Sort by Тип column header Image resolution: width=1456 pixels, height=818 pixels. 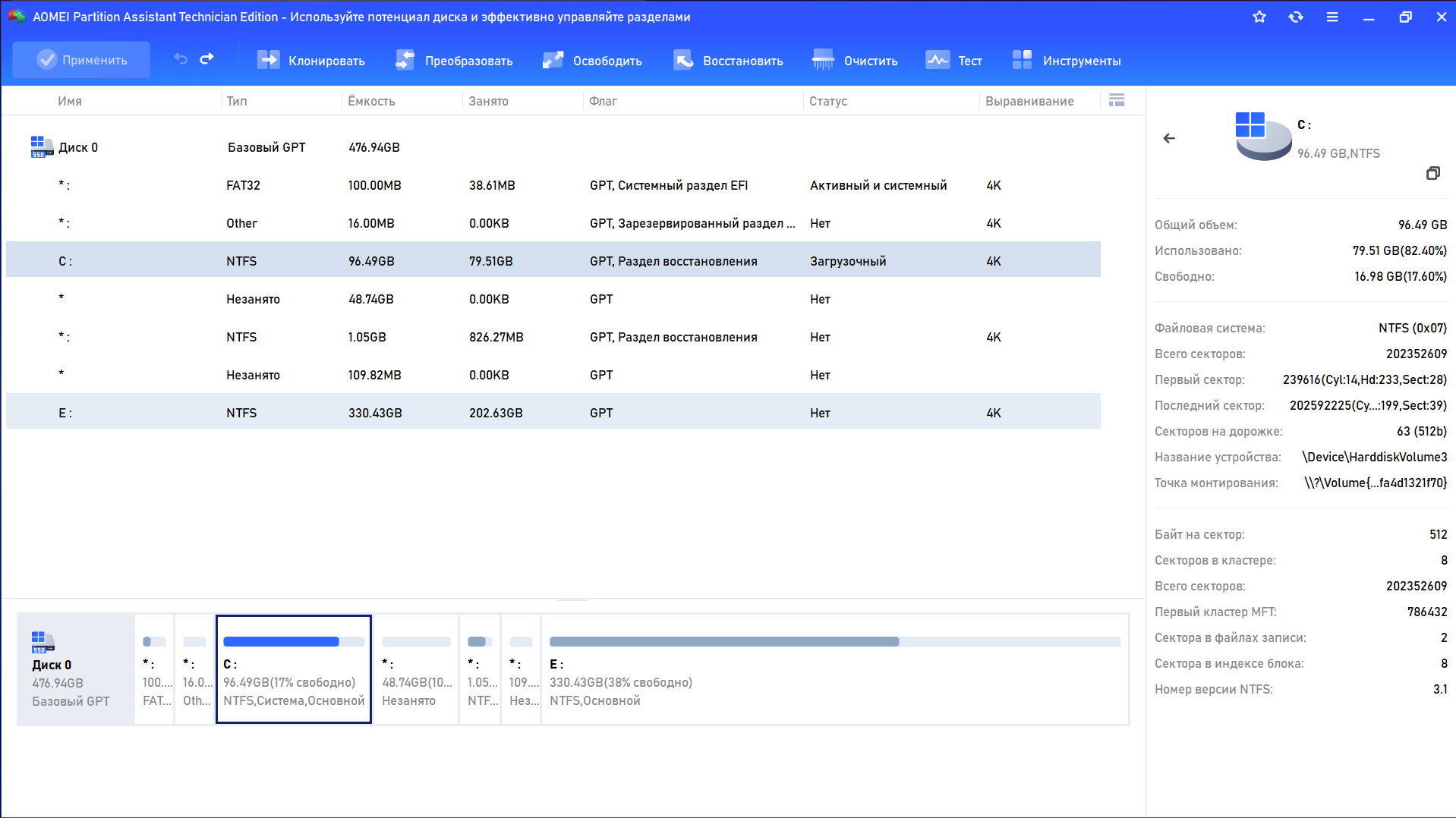(237, 101)
